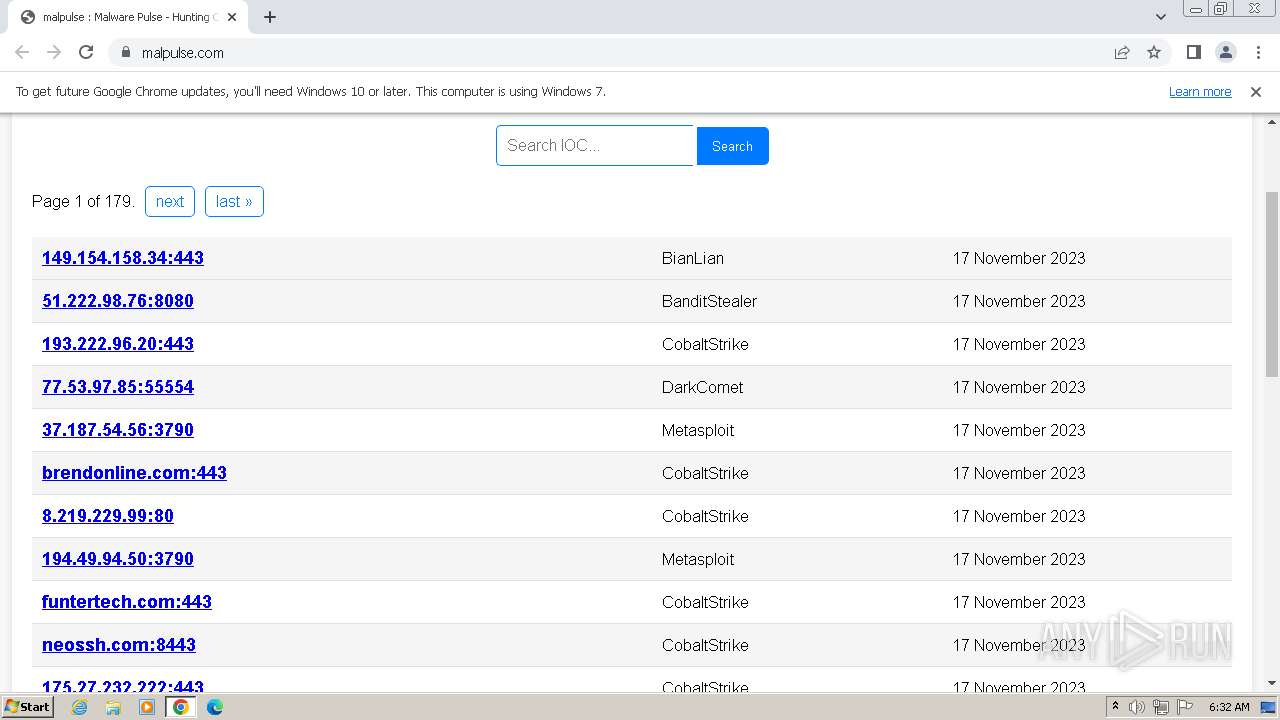Open Chrome side panel
This screenshot has width=1280, height=720.
[x=1193, y=52]
